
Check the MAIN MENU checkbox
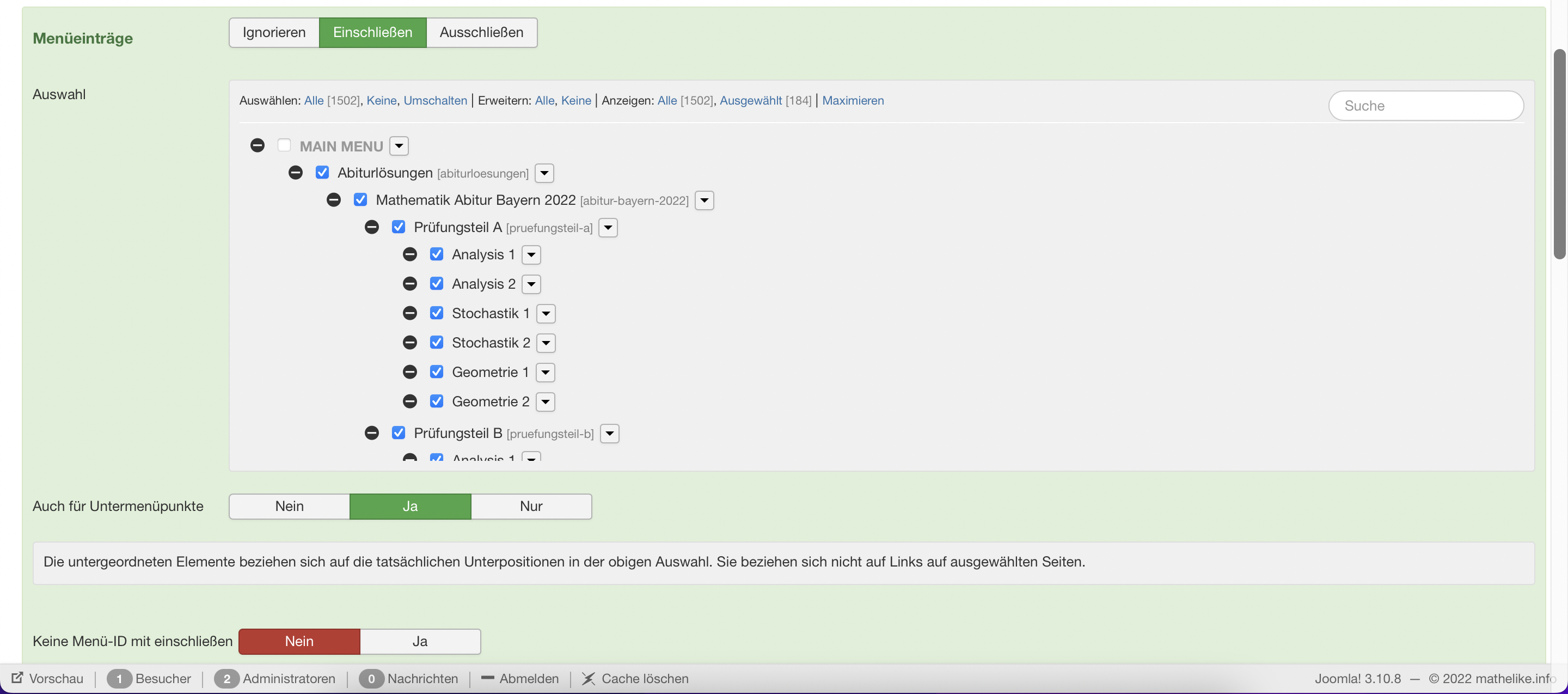(x=284, y=145)
